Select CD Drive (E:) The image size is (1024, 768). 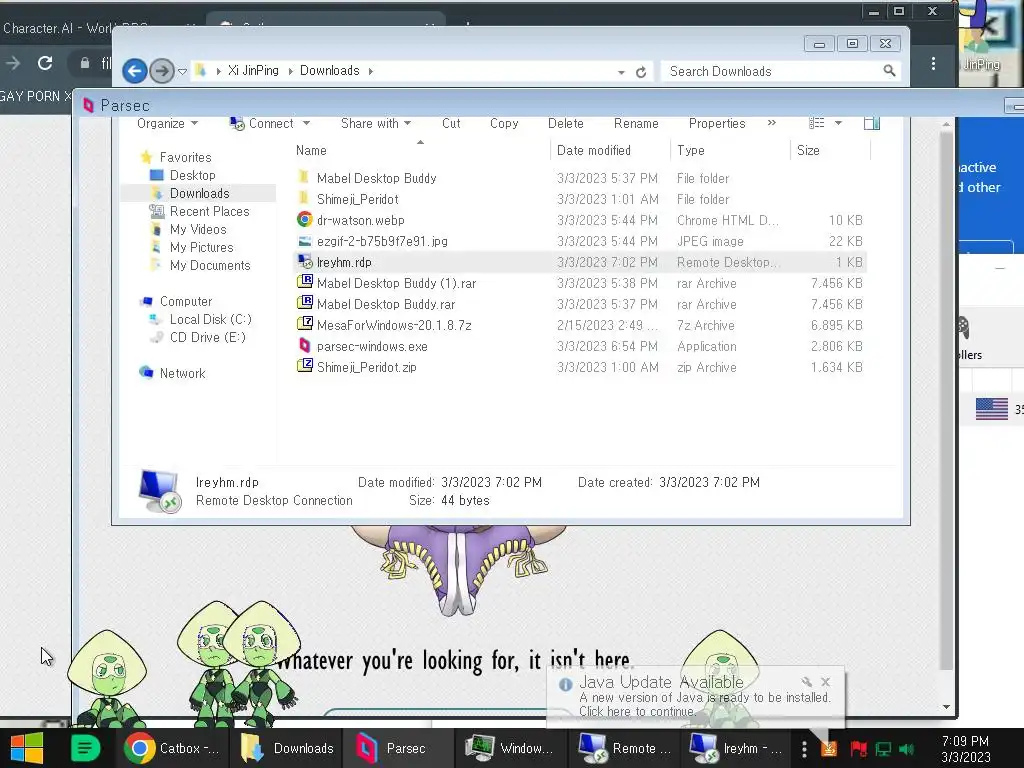pos(207,337)
